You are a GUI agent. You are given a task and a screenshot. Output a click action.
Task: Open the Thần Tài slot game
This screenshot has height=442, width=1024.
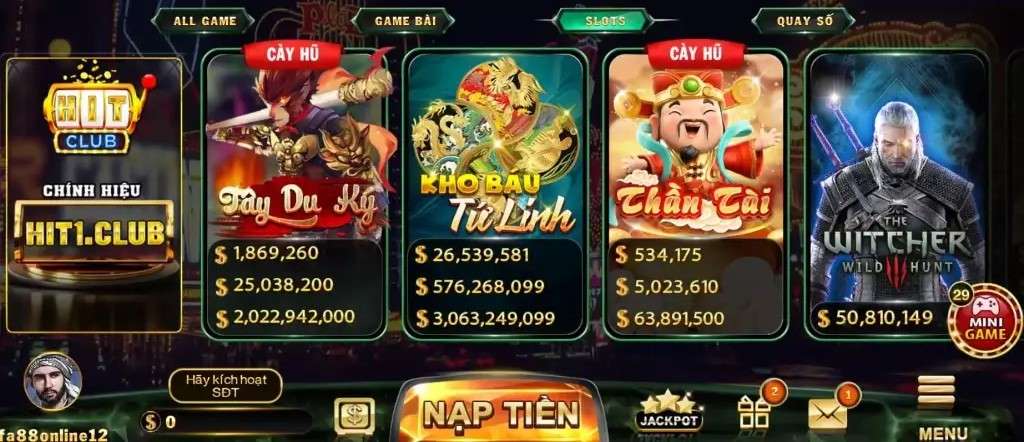pos(695,195)
